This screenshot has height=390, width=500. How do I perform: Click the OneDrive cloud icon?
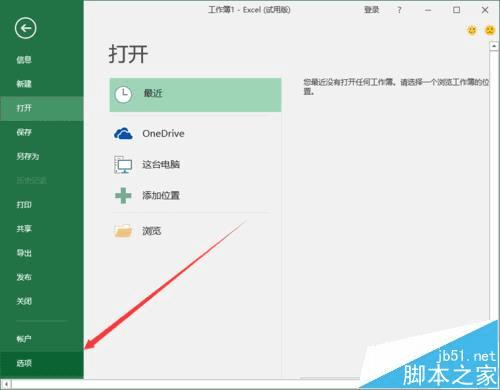[x=123, y=133]
